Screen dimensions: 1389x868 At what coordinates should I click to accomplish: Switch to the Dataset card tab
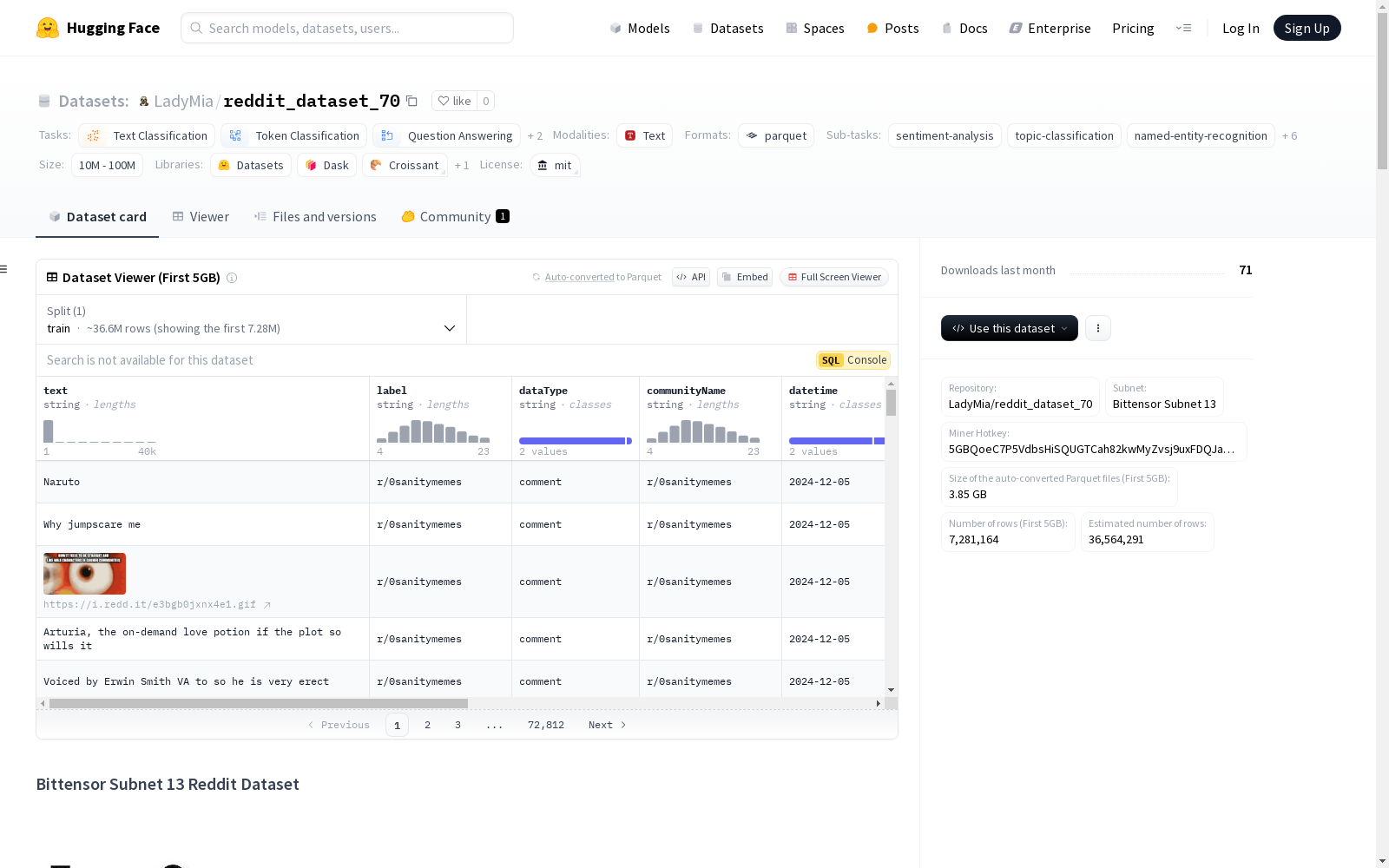coord(97,217)
